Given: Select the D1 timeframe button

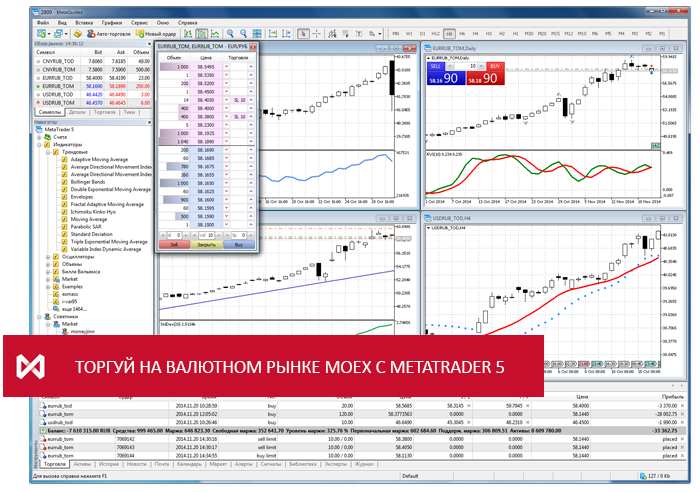Looking at the screenshot, I should click(422, 34).
